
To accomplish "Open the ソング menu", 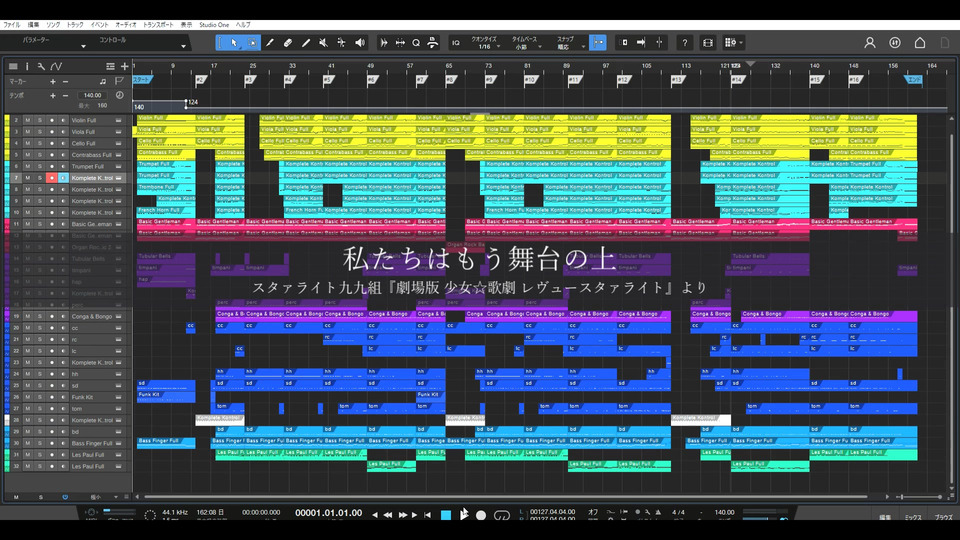I will click(x=53, y=24).
